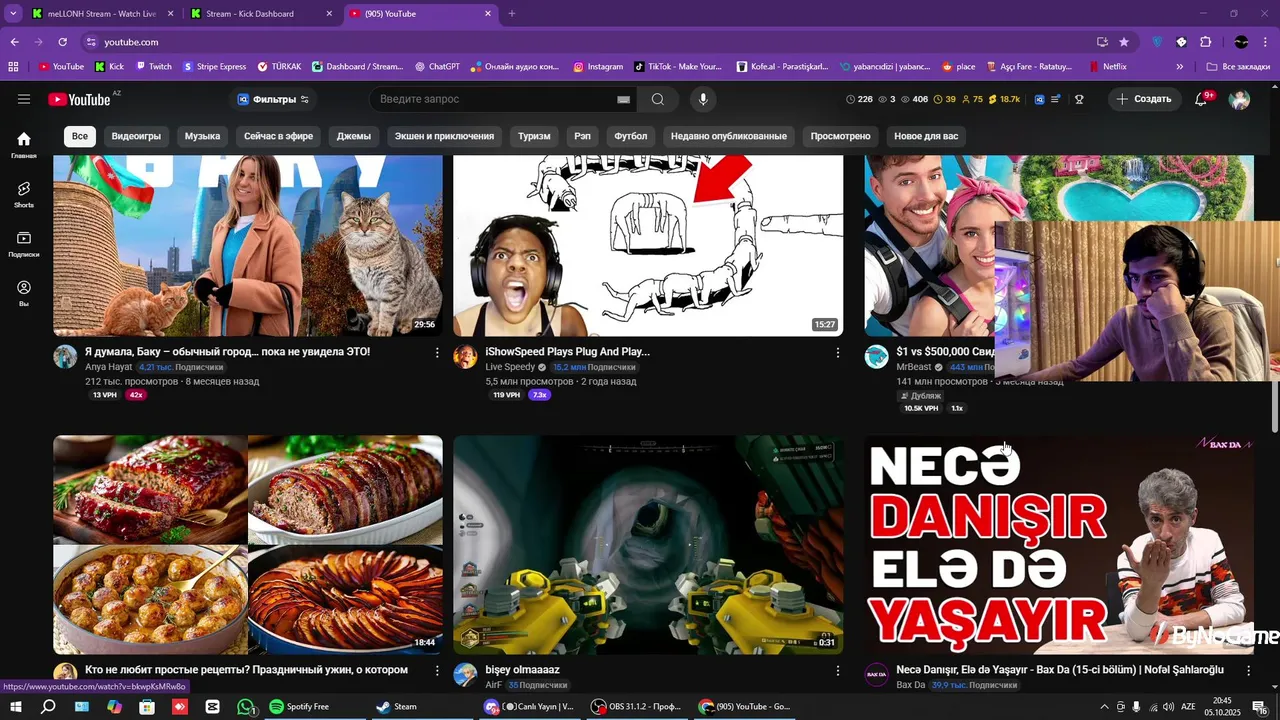Click the search magnifier button

point(657,99)
